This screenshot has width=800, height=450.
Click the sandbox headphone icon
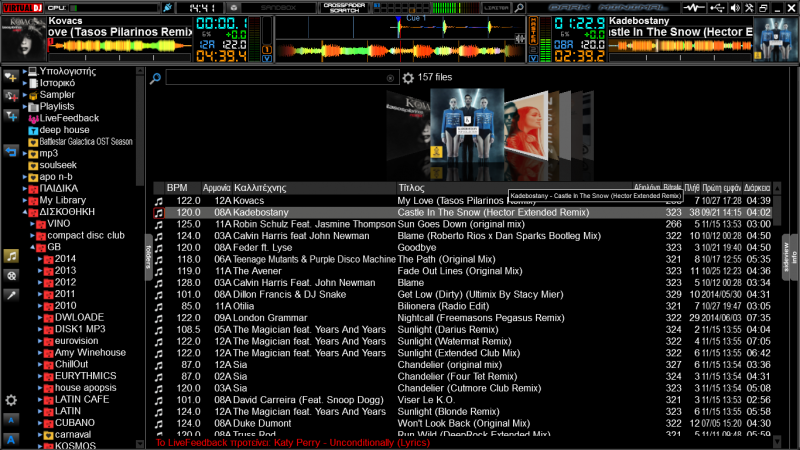tap(233, 8)
